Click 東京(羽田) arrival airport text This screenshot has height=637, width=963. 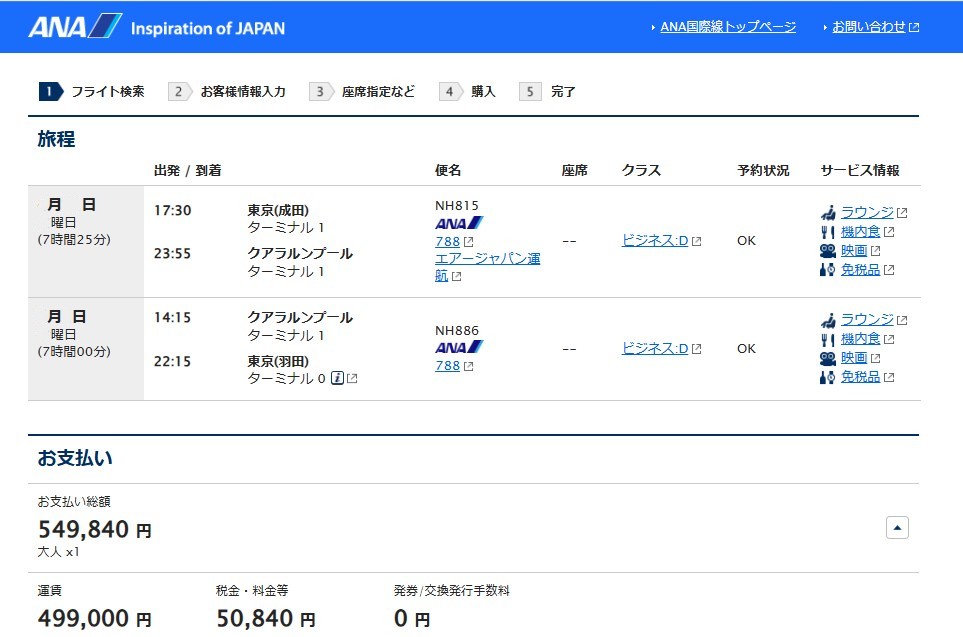pos(278,361)
